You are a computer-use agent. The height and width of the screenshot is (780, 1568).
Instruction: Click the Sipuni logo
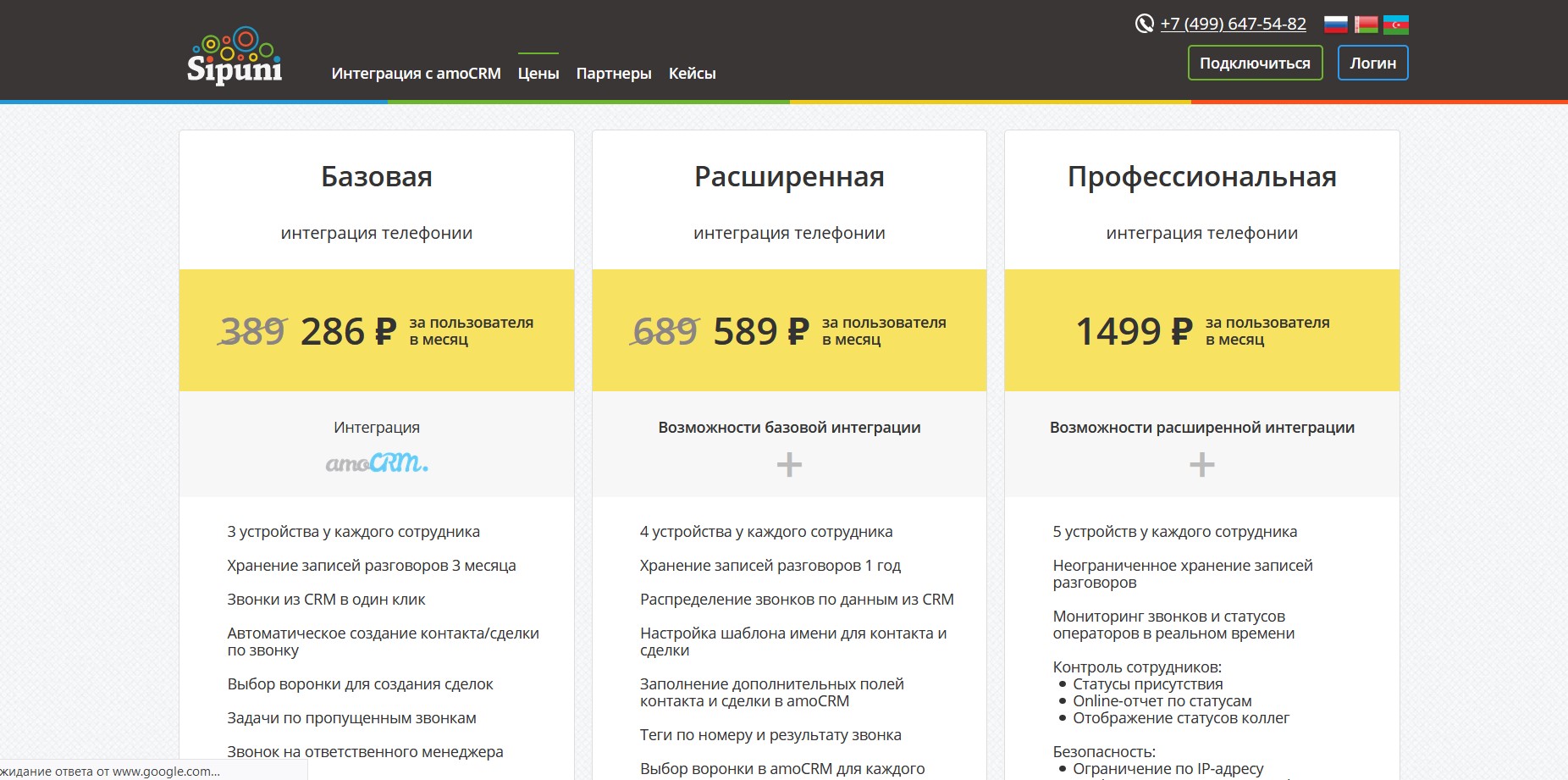pos(235,56)
